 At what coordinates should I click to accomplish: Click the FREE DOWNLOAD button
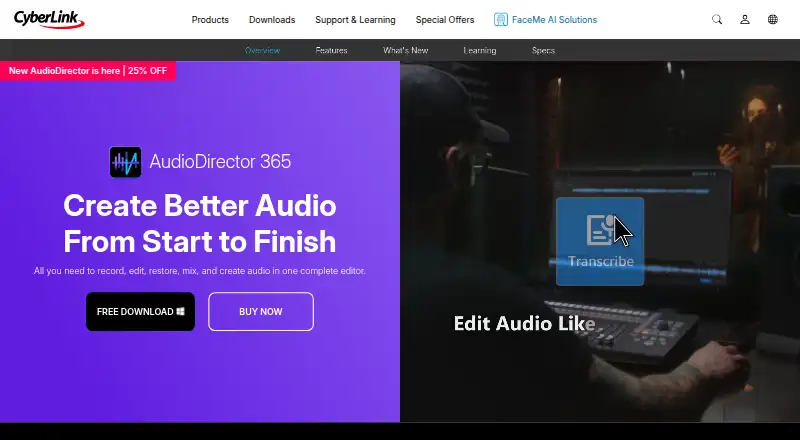[x=140, y=311]
